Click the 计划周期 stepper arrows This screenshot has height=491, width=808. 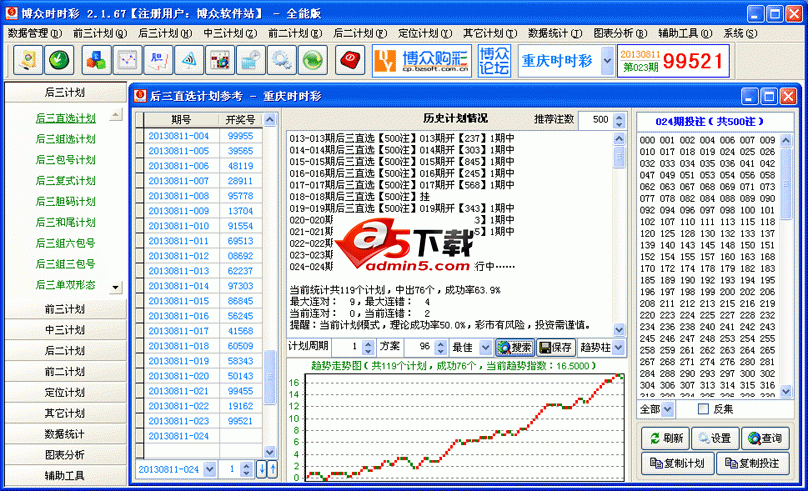pos(367,348)
